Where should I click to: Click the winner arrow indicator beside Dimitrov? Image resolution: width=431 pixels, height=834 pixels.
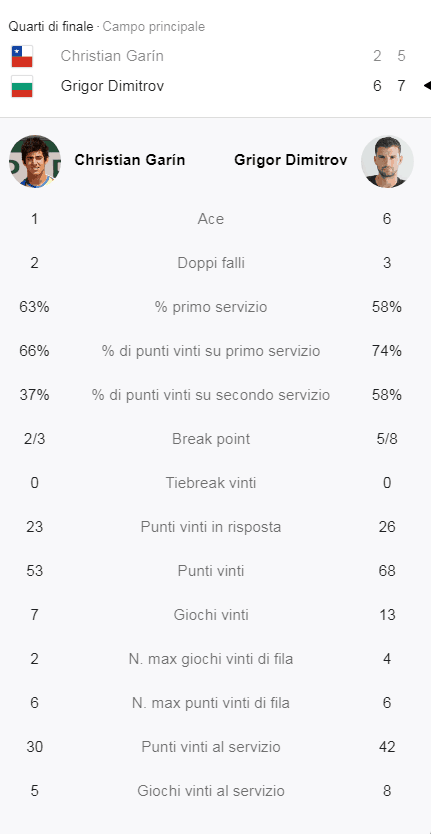(427, 86)
